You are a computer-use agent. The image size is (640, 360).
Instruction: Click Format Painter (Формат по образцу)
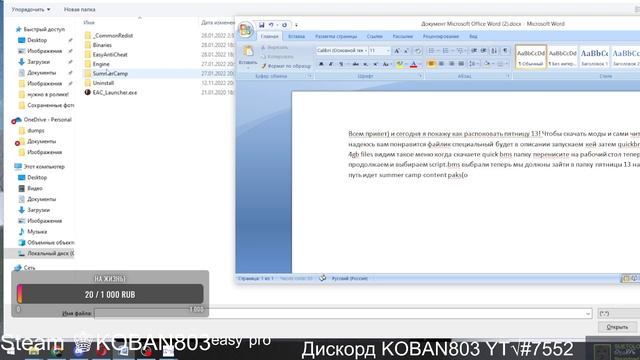tap(286, 66)
